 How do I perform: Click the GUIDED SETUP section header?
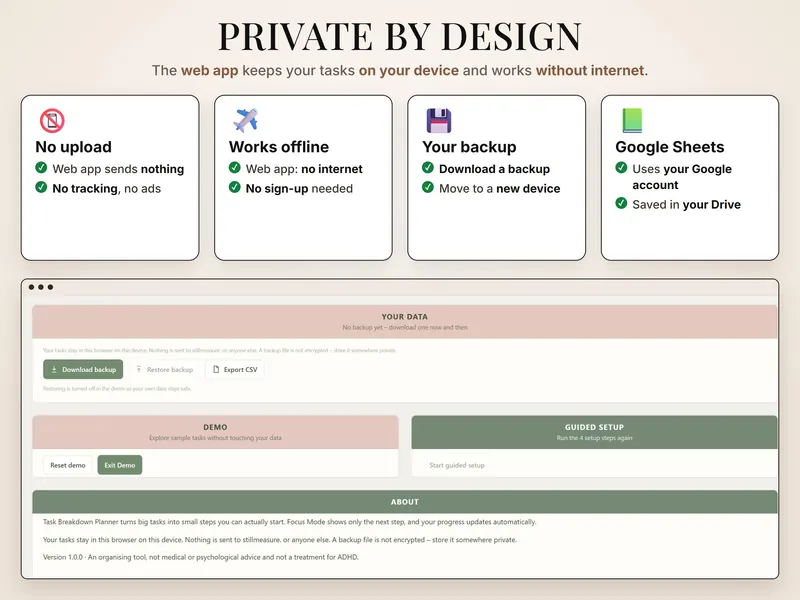coord(594,432)
